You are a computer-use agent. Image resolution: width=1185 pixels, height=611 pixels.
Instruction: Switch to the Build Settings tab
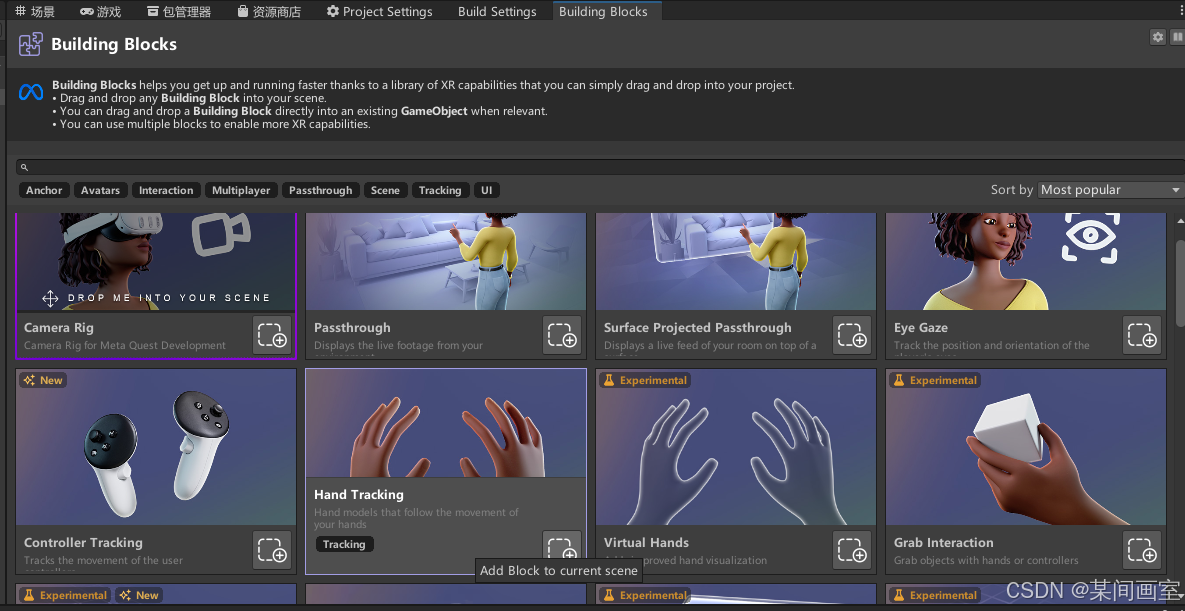[497, 11]
